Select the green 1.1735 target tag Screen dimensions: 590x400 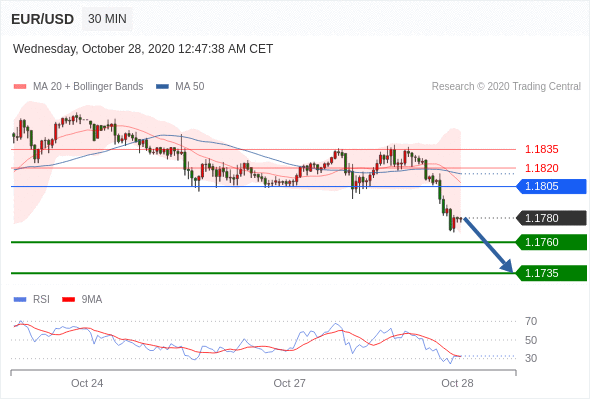click(551, 273)
